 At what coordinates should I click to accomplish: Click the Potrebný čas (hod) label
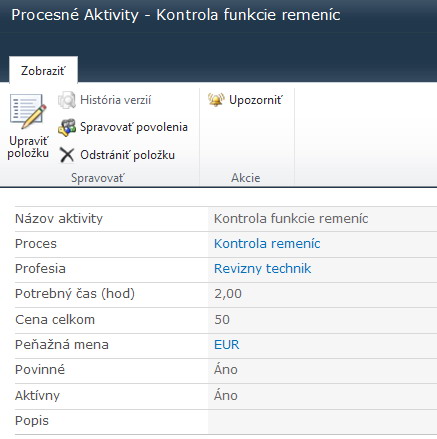(75, 294)
